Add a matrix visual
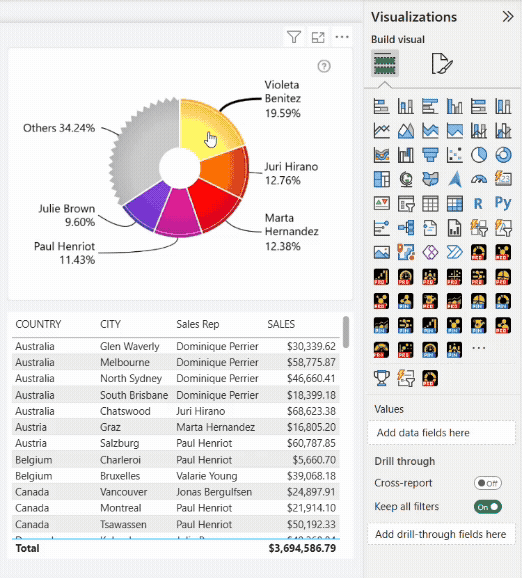Image resolution: width=522 pixels, height=578 pixels. [454, 203]
